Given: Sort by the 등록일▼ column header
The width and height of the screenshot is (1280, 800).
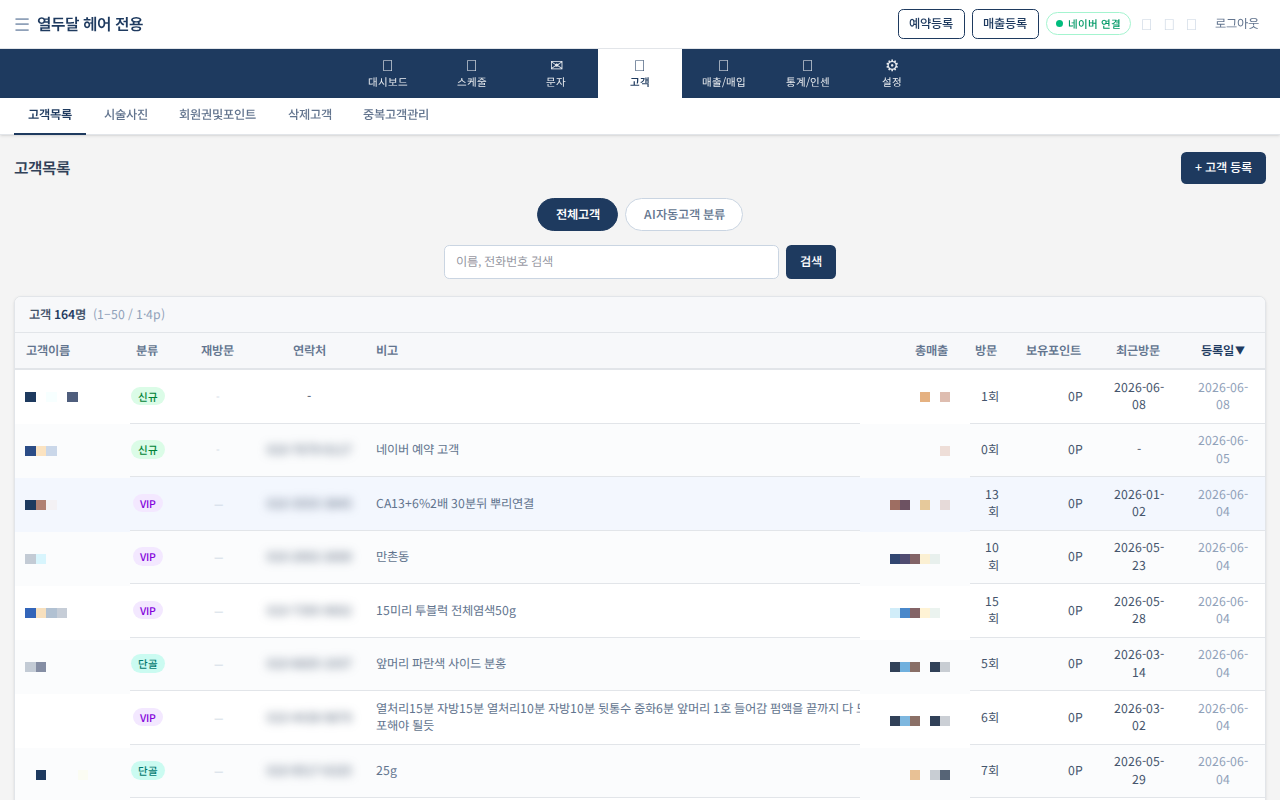Looking at the screenshot, I should tap(1223, 351).
